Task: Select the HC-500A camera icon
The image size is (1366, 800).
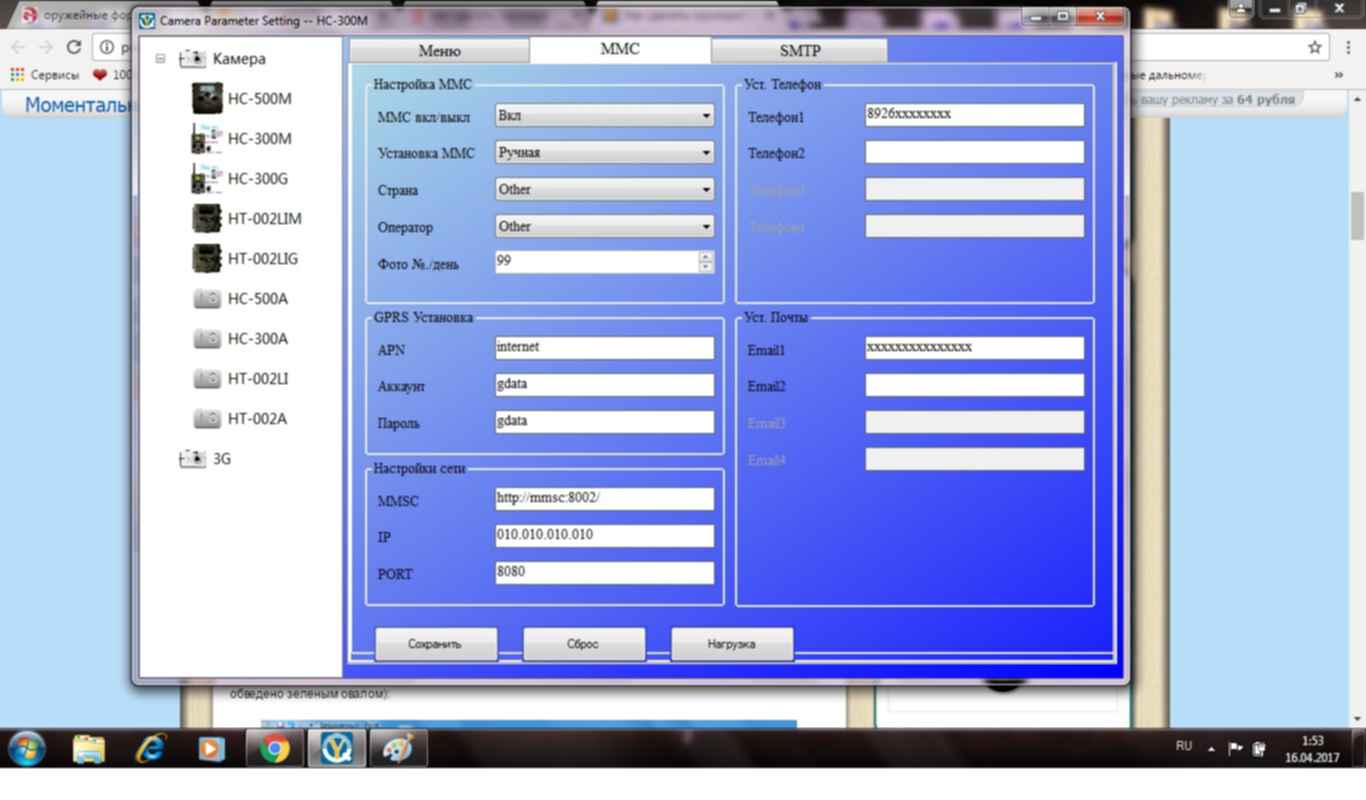Action: (207, 298)
